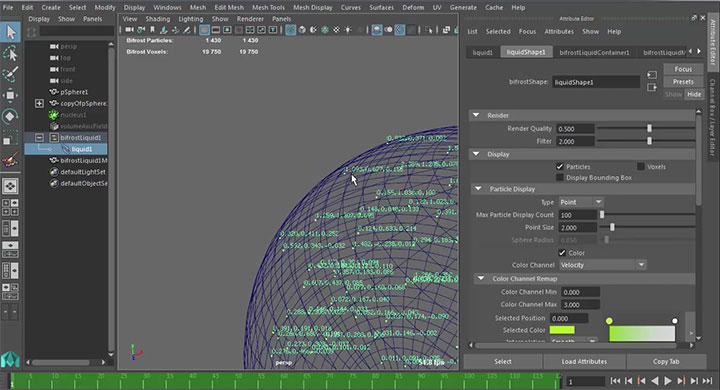This screenshot has height=390, width=720.
Task: Click the Point Size slider handle
Action: point(612,227)
